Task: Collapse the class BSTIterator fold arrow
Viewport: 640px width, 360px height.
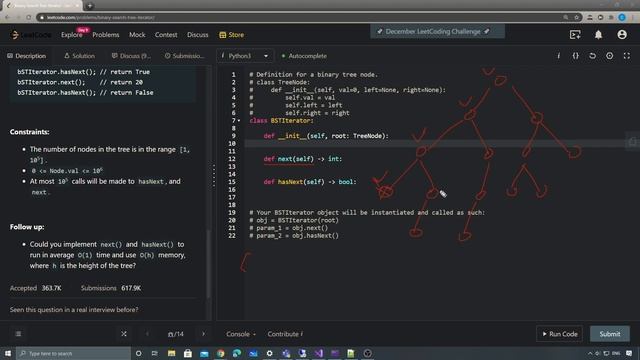Action: [x=239, y=121]
